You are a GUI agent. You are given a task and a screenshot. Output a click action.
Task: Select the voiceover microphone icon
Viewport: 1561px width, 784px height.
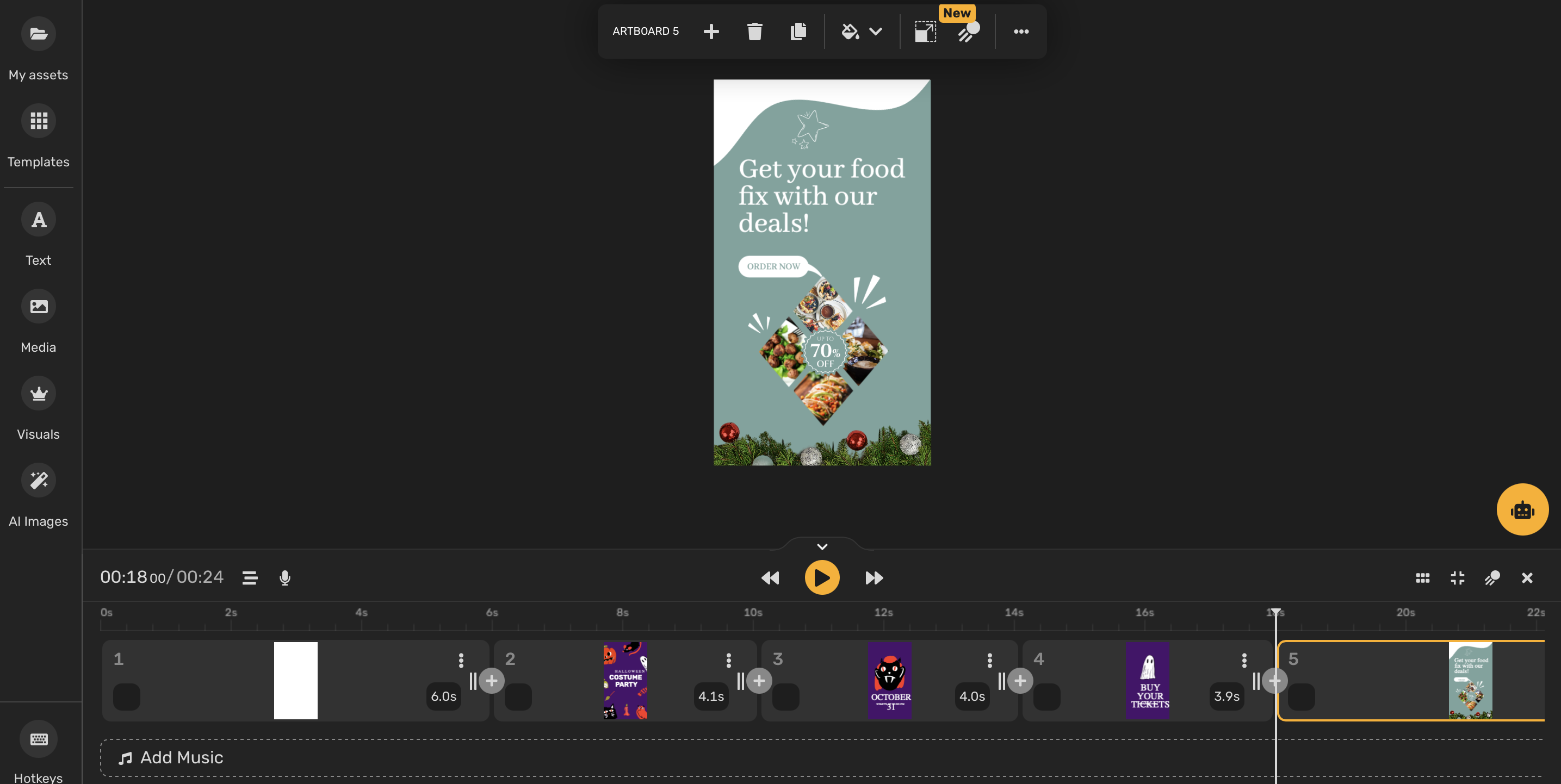[x=284, y=577]
